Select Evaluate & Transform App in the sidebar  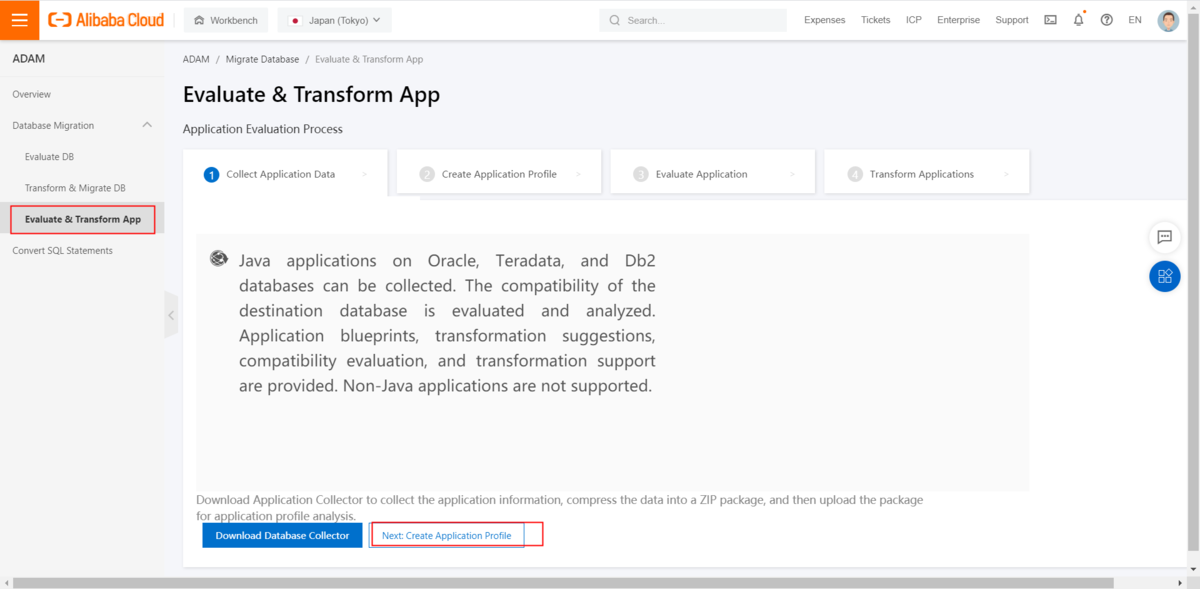pos(82,219)
